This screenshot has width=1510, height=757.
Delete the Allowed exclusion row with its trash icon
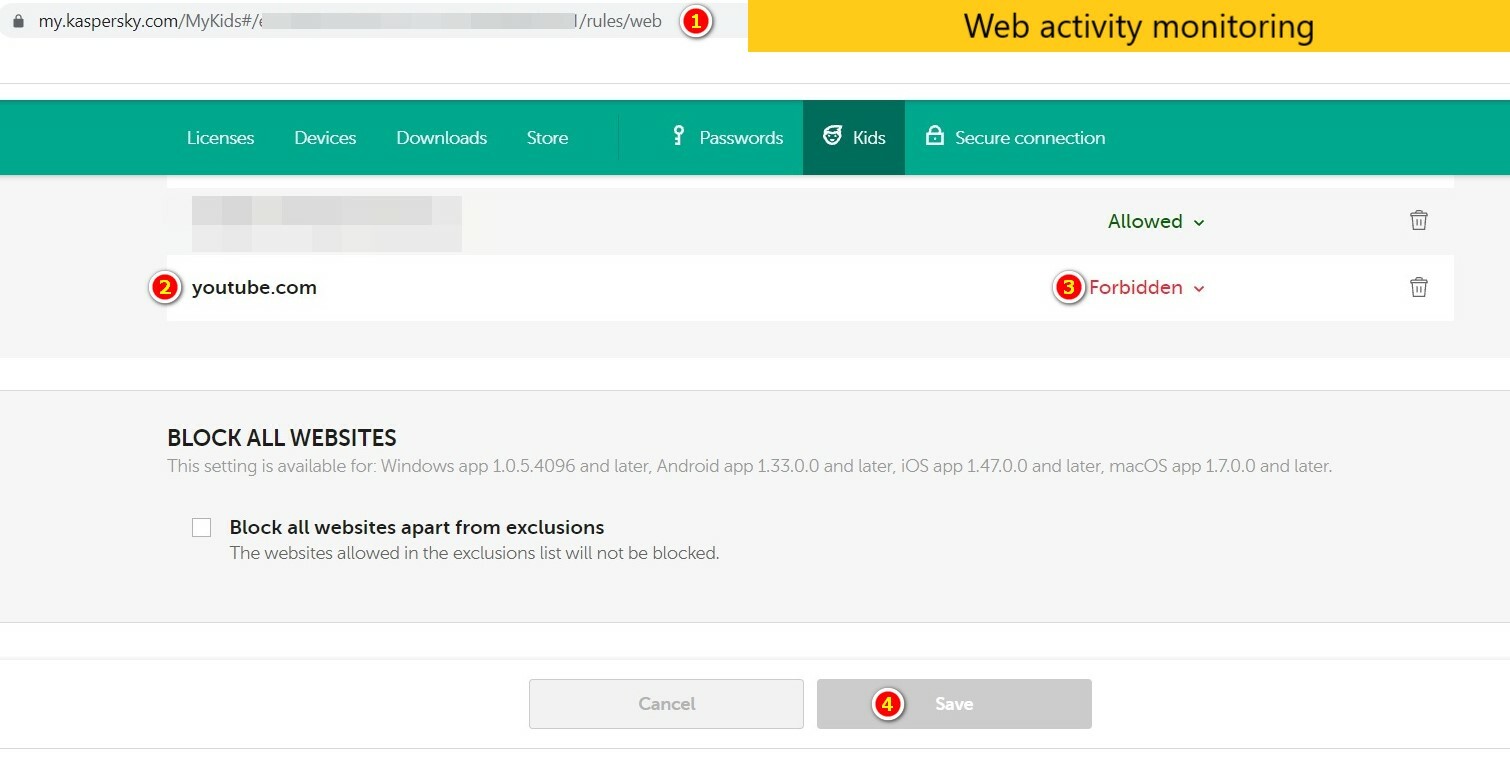click(x=1418, y=221)
